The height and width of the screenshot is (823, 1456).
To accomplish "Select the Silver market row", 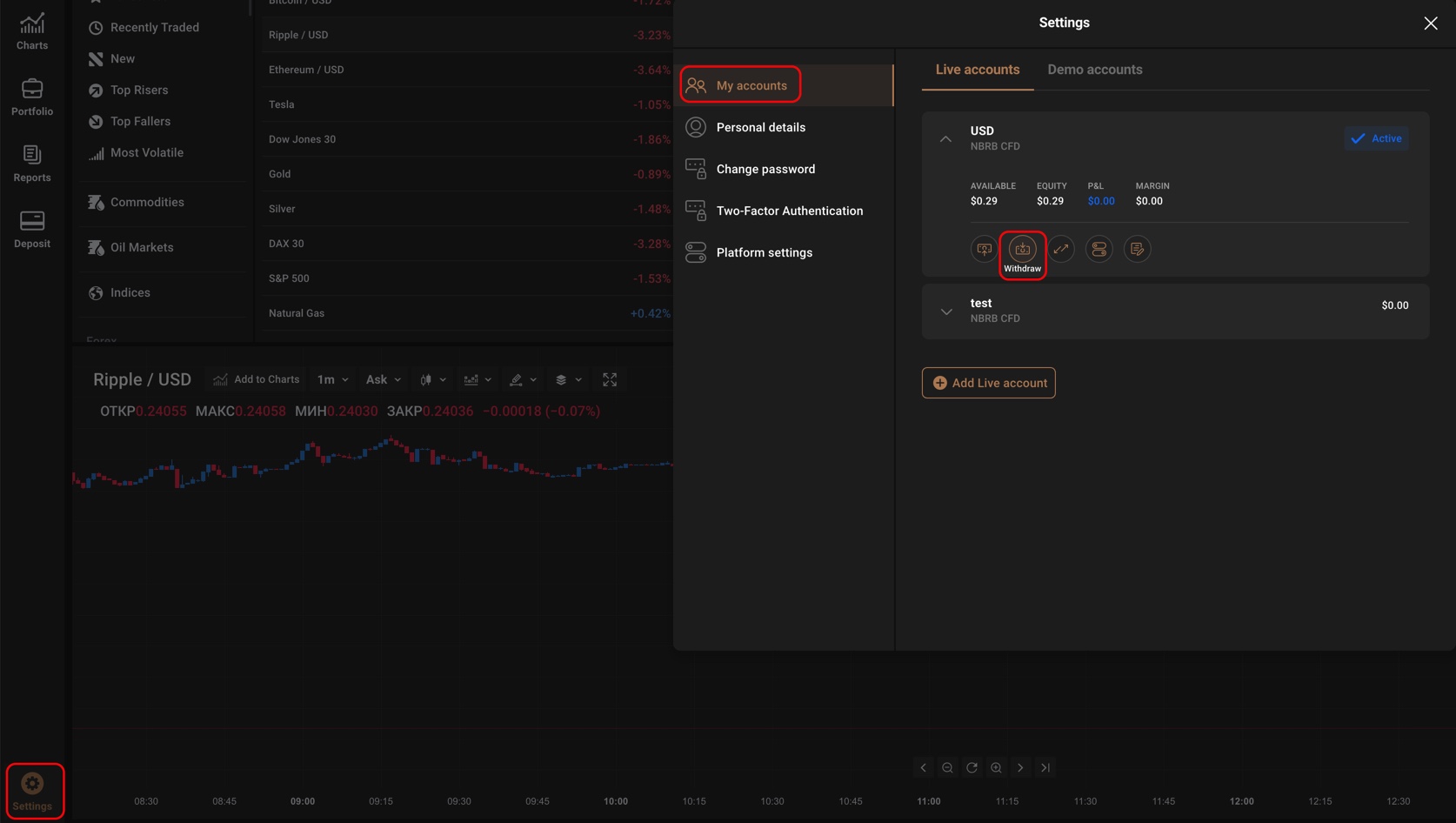I will [x=468, y=209].
